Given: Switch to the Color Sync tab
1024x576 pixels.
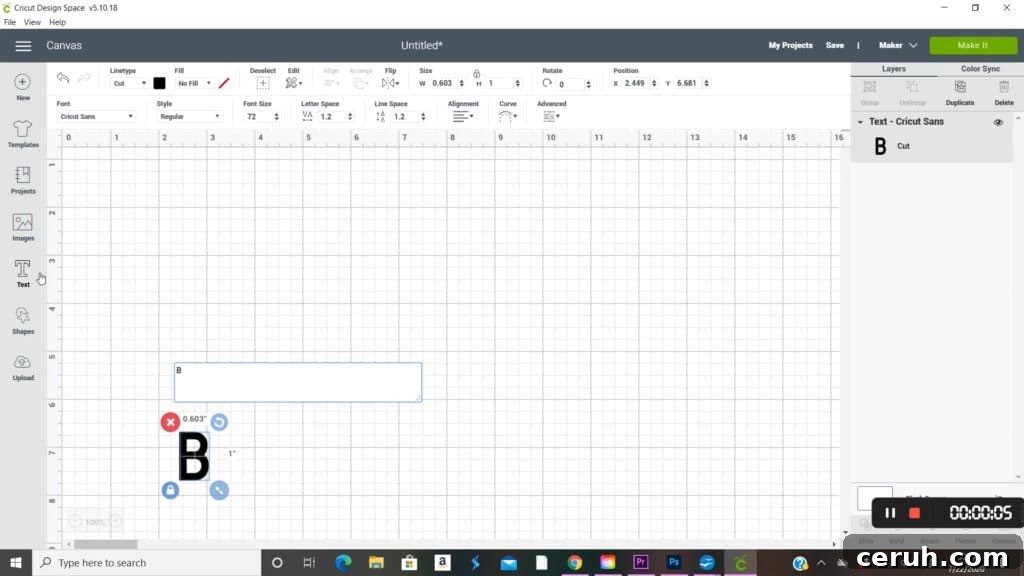Looking at the screenshot, I should (980, 69).
